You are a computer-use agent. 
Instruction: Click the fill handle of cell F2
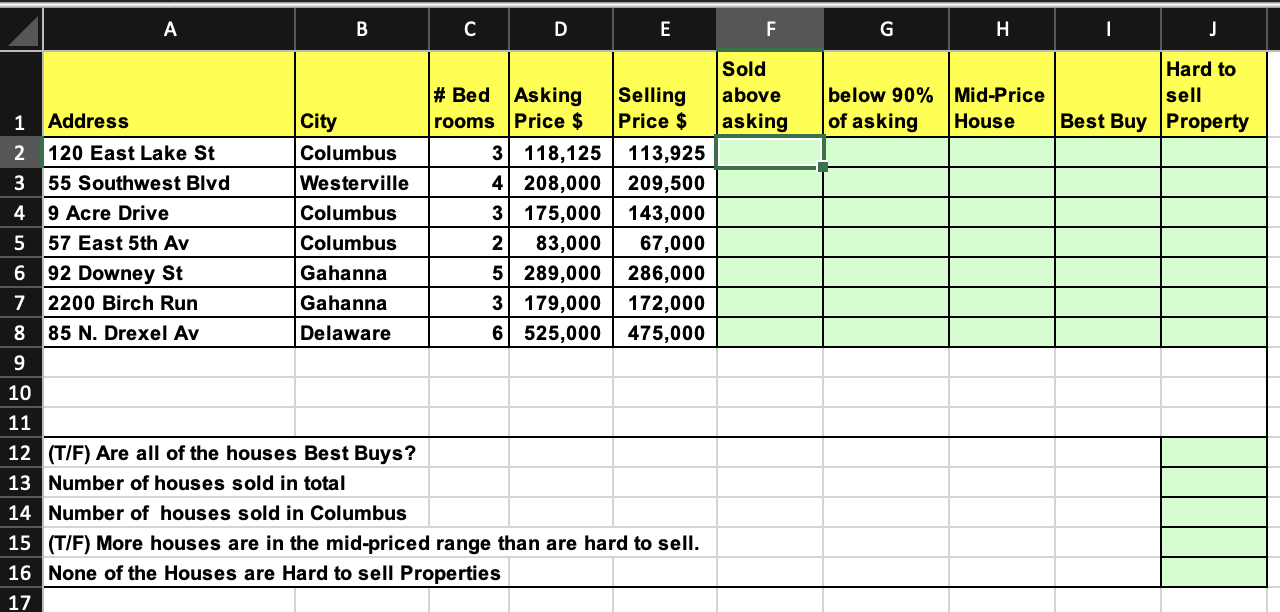tap(822, 168)
